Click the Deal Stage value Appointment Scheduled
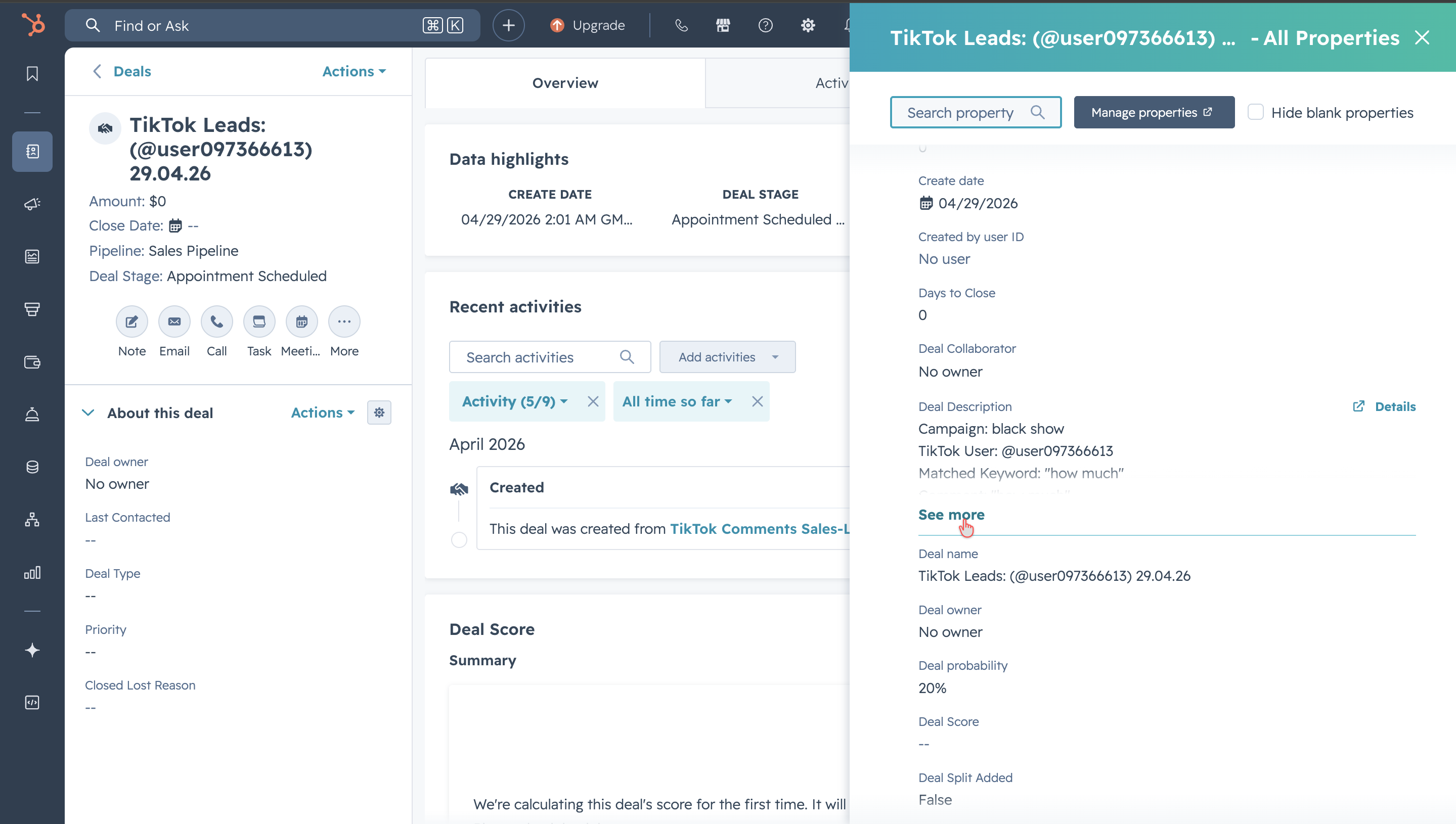Image resolution: width=1456 pixels, height=824 pixels. tap(247, 276)
